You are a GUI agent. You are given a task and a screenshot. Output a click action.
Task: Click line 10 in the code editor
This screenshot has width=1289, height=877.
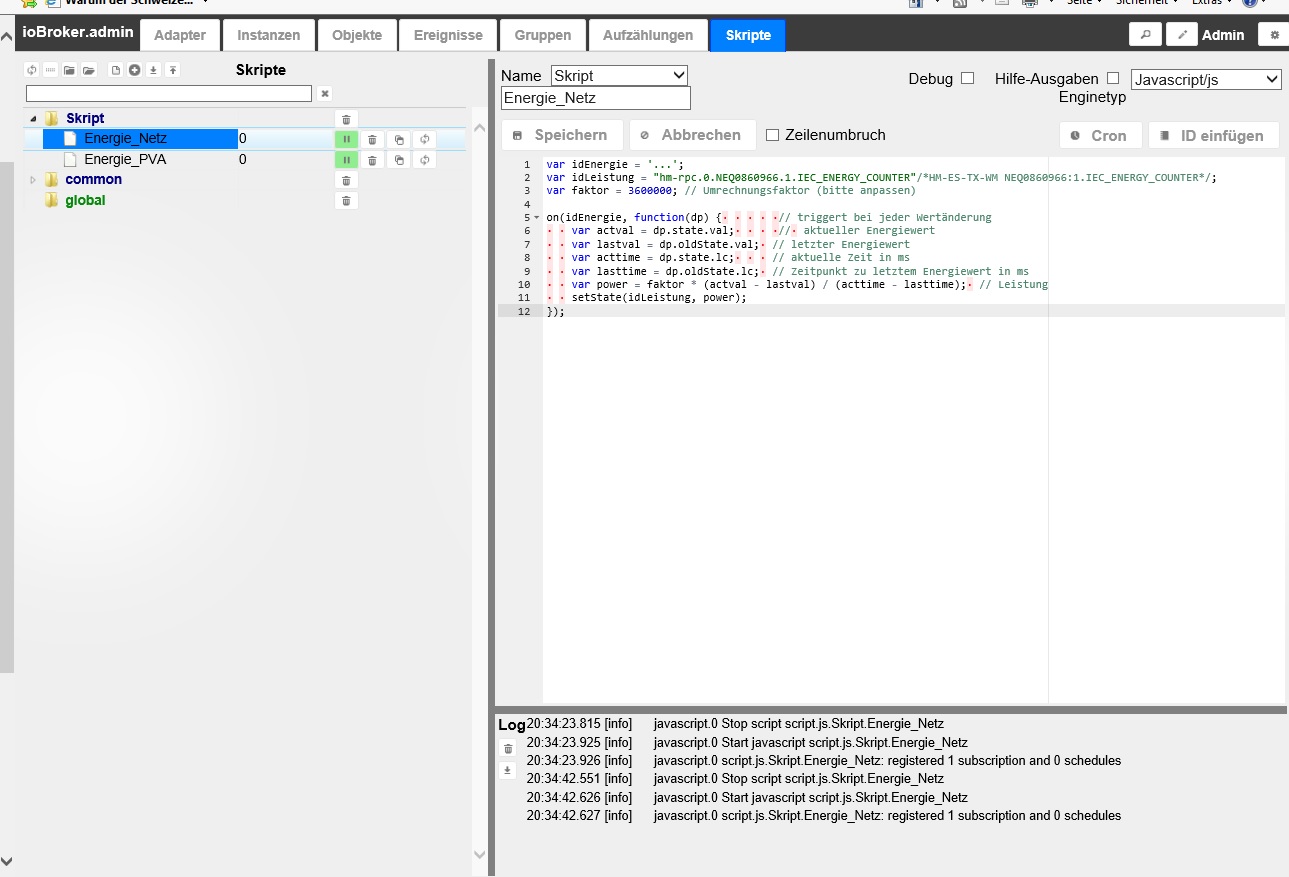(x=797, y=284)
